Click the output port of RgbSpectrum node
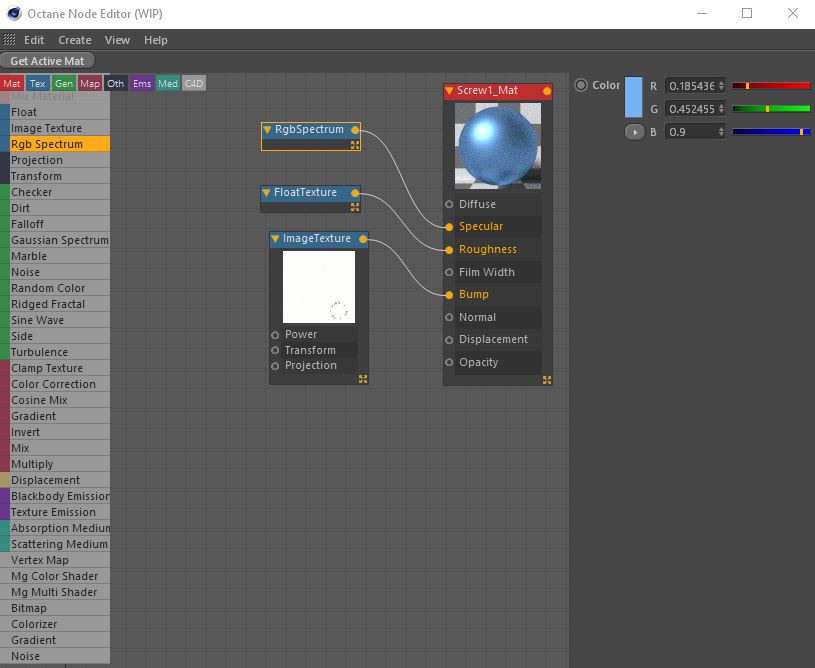The image size is (815, 668). pos(355,130)
